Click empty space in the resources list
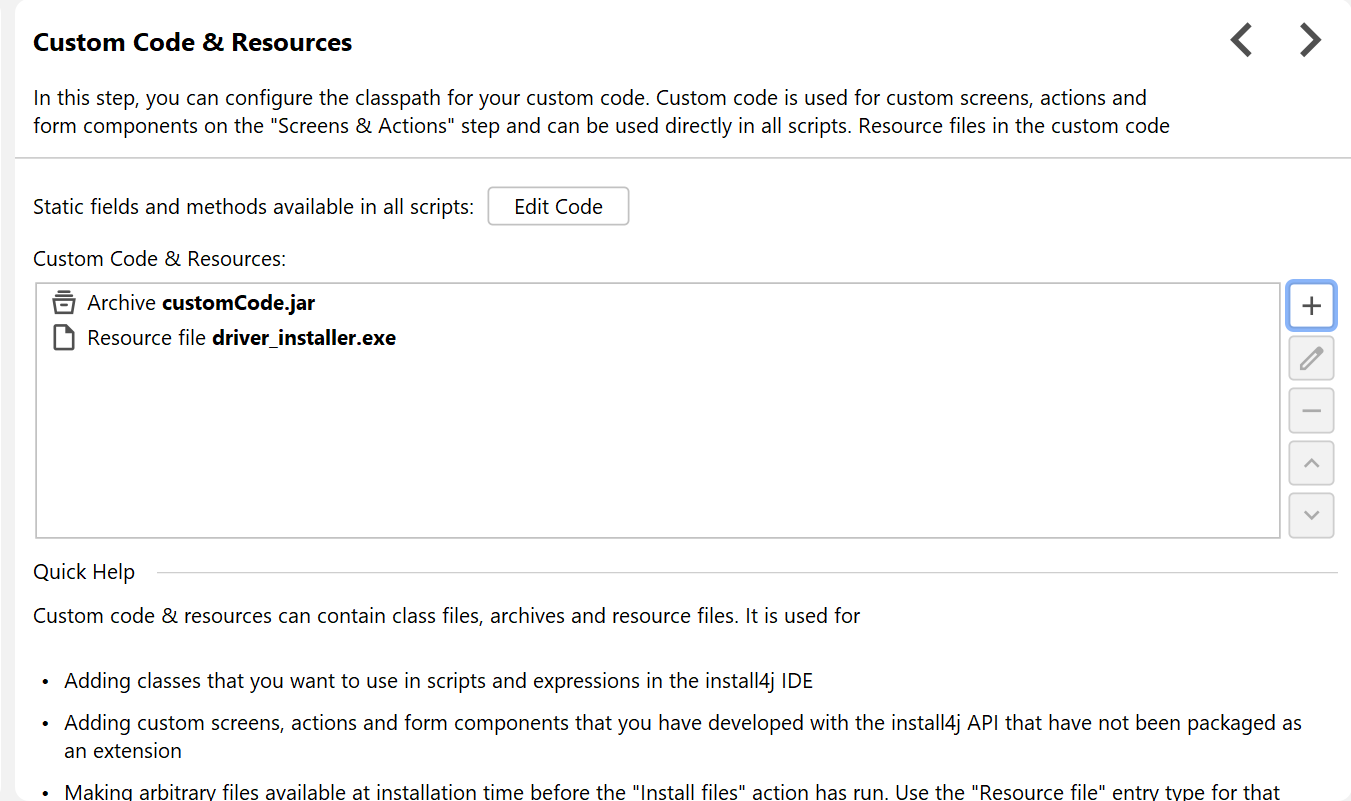This screenshot has height=801, width=1351. pos(658,445)
